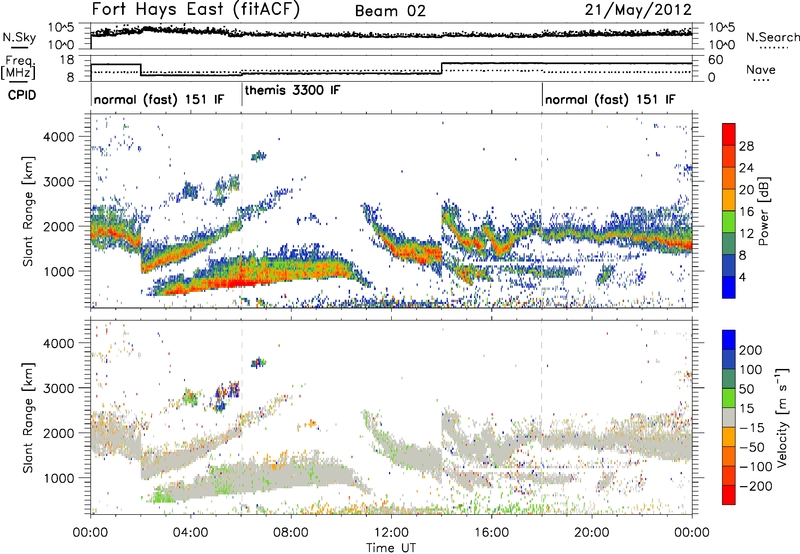Click the '4000' tick label of the power panel
Viewport: 800px width, 554px height.
(58, 137)
